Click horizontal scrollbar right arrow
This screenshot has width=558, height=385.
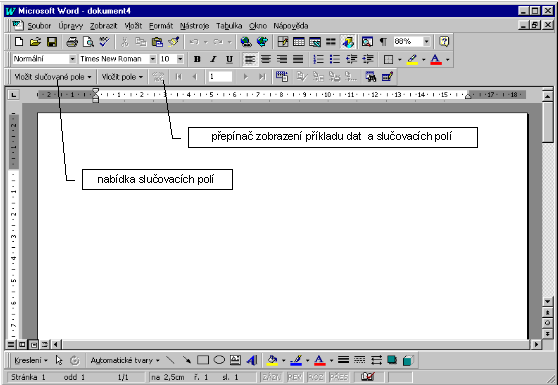click(536, 344)
